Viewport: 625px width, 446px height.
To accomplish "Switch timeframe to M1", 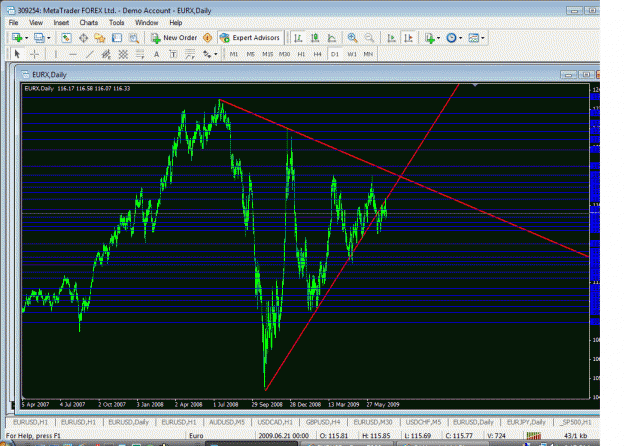I will point(234,54).
